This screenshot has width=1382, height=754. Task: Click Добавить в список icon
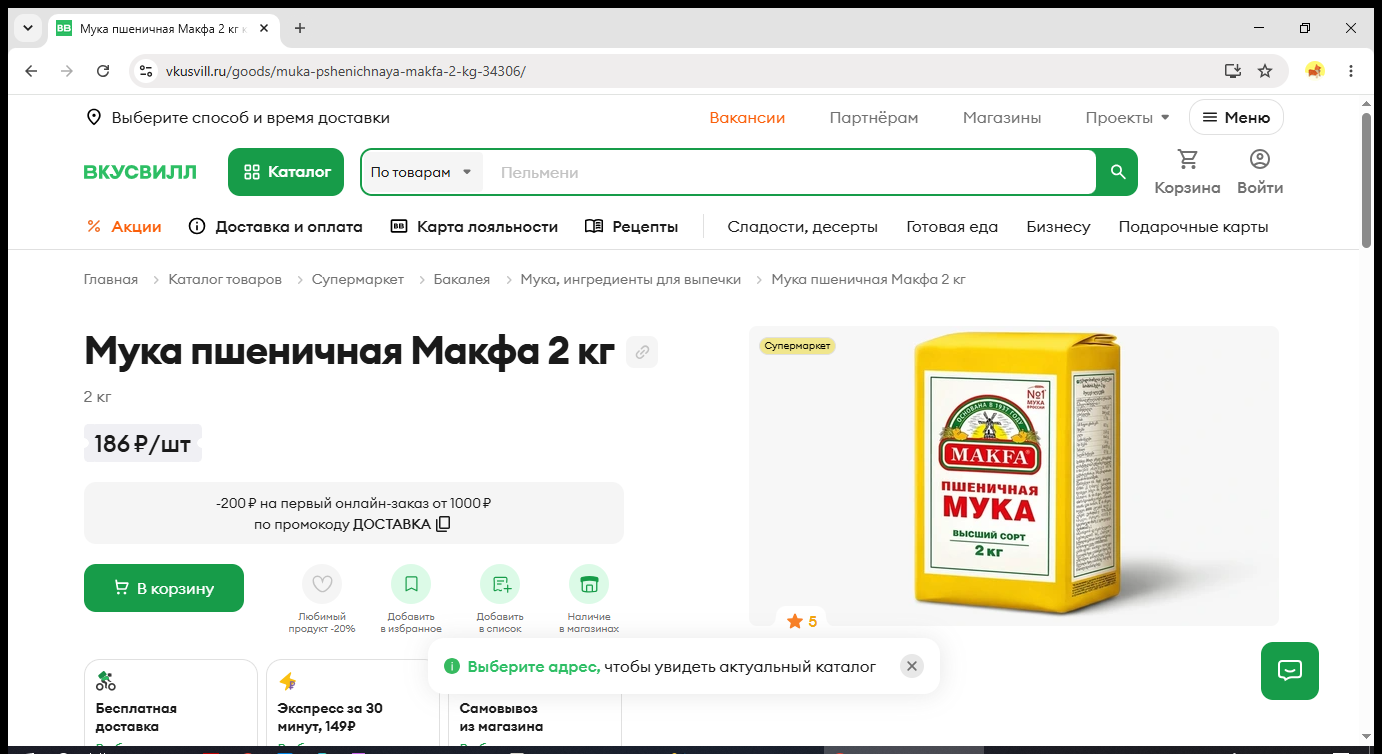tap(500, 584)
